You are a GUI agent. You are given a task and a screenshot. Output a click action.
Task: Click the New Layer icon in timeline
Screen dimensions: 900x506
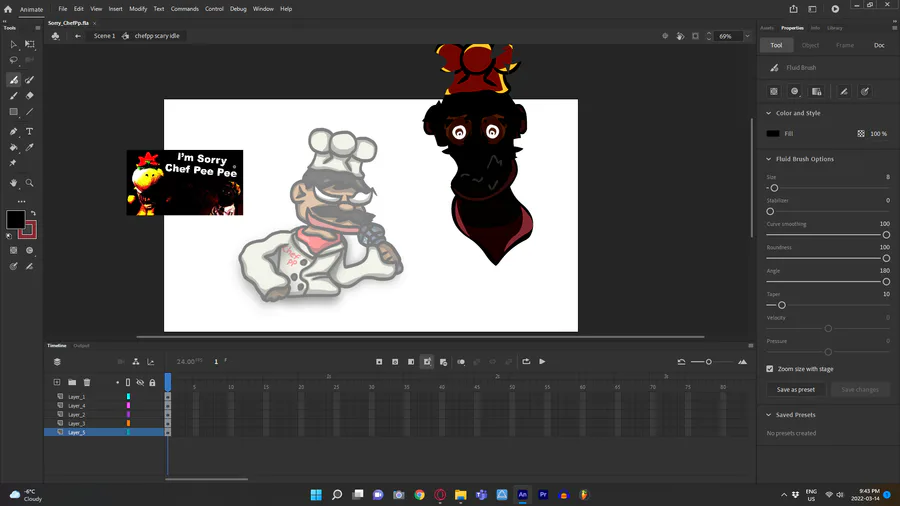pyautogui.click(x=57, y=382)
